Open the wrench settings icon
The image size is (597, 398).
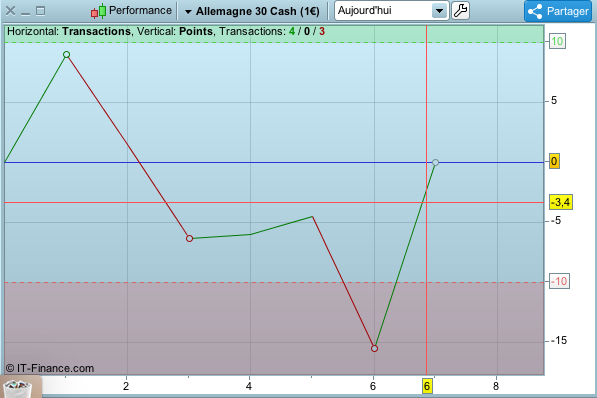(460, 11)
